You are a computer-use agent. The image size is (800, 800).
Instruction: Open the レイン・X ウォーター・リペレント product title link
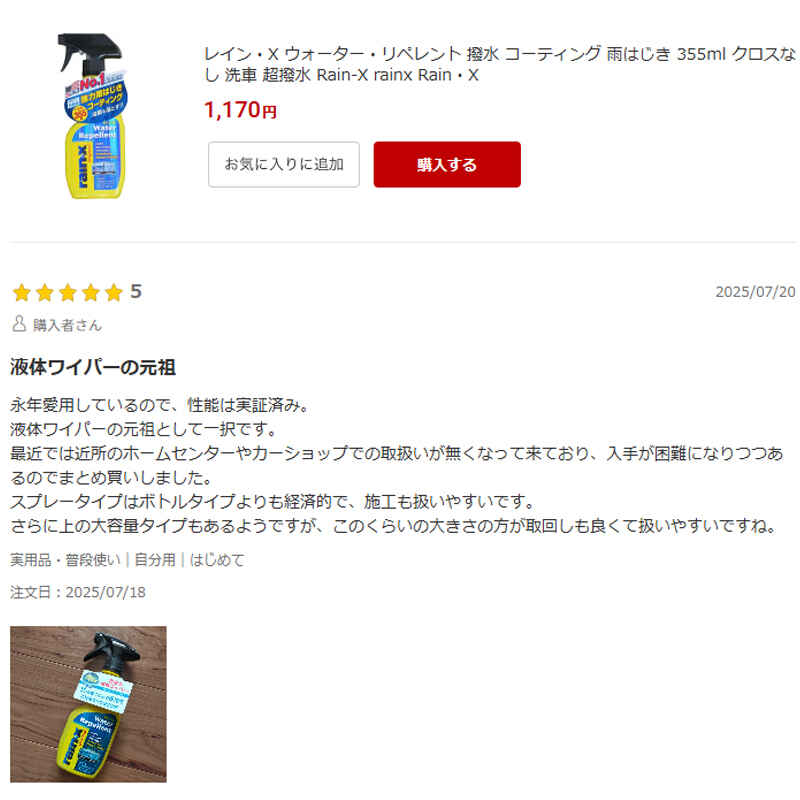pos(500,64)
